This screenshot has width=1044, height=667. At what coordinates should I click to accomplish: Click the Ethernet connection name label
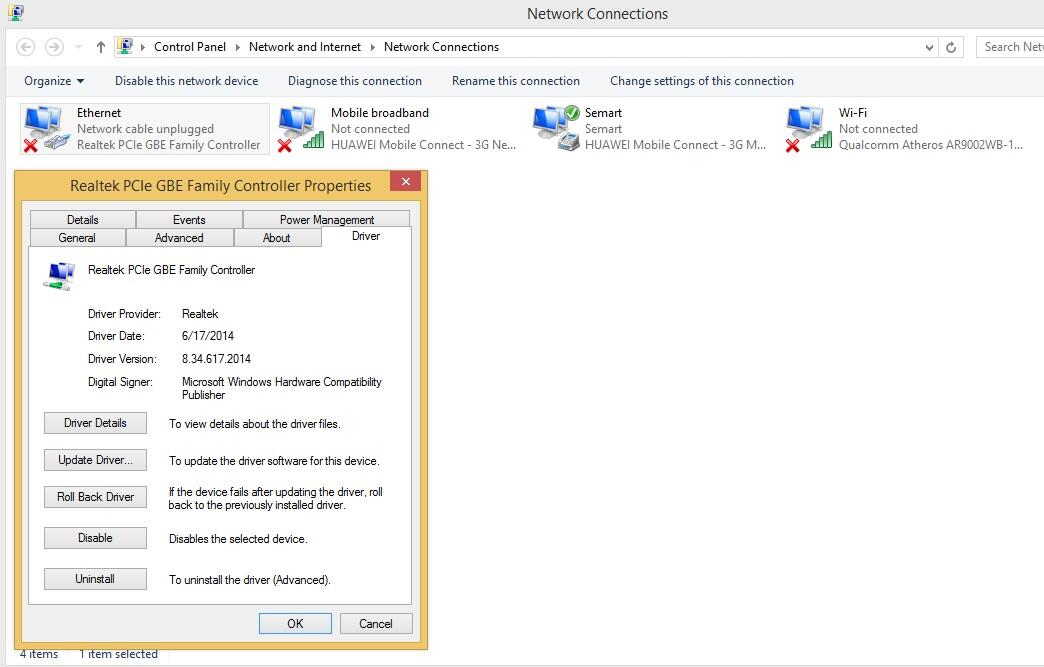click(x=99, y=113)
